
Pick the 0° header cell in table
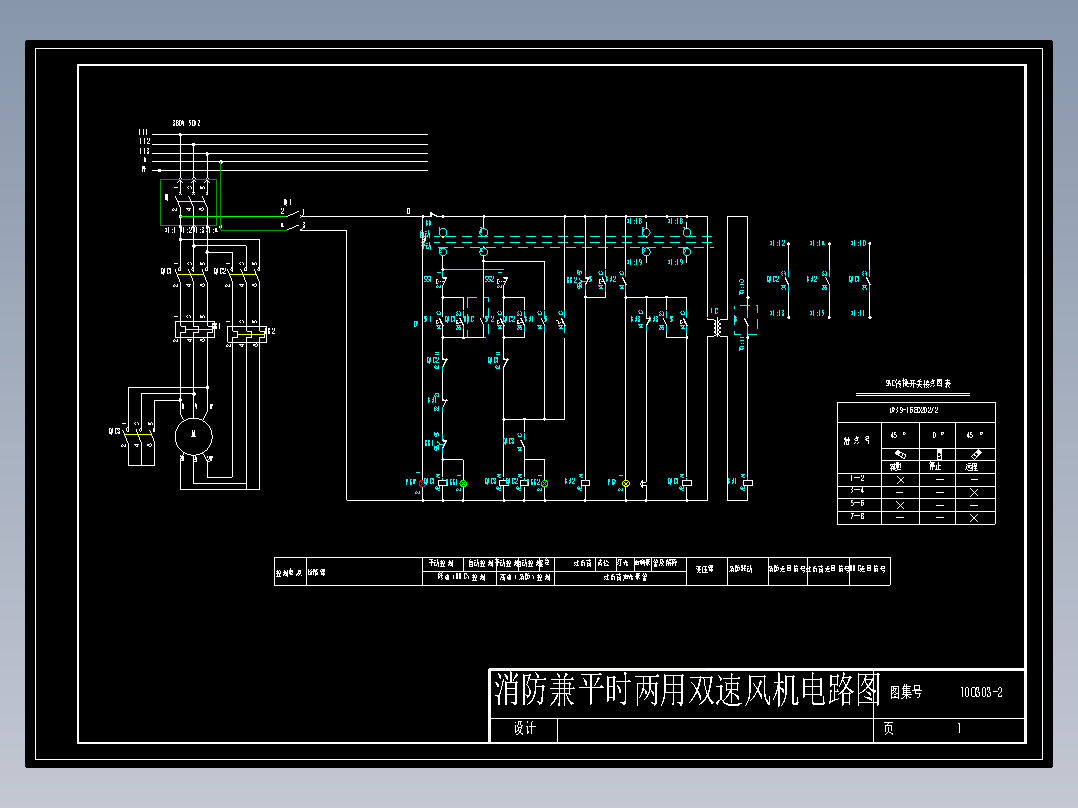click(938, 435)
